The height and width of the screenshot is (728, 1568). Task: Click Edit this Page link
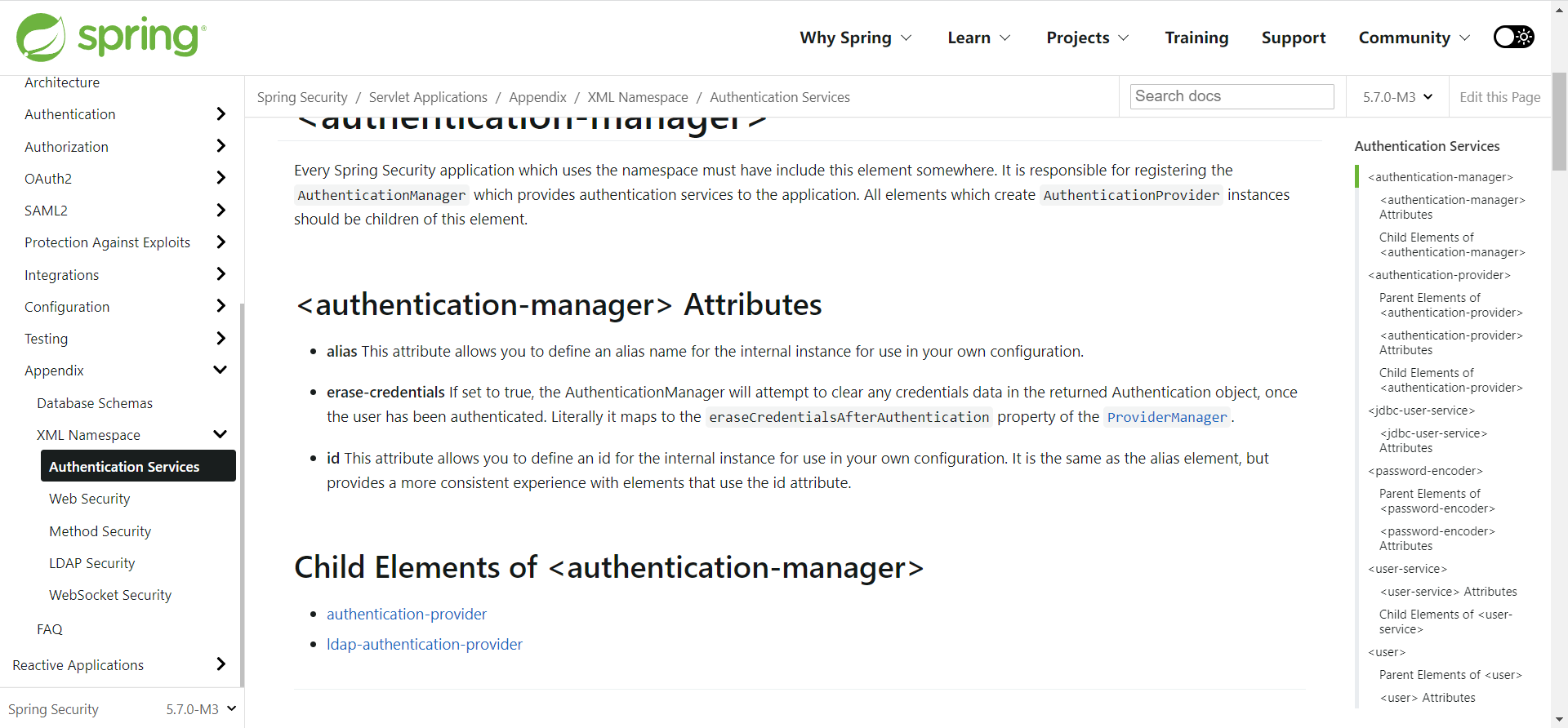[1499, 97]
